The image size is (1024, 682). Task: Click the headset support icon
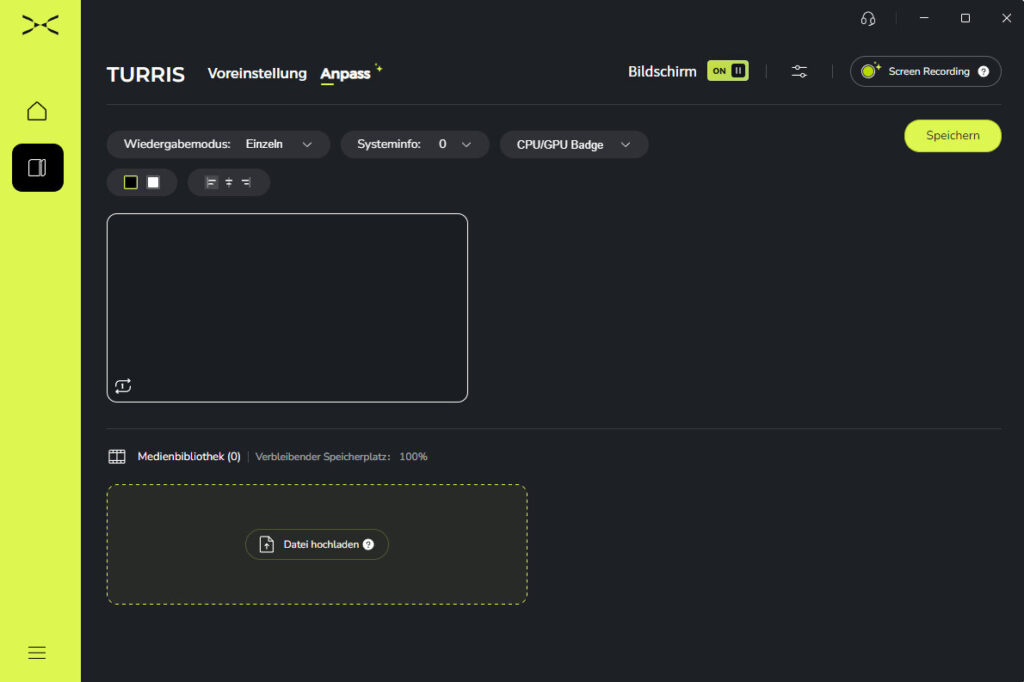click(x=867, y=18)
